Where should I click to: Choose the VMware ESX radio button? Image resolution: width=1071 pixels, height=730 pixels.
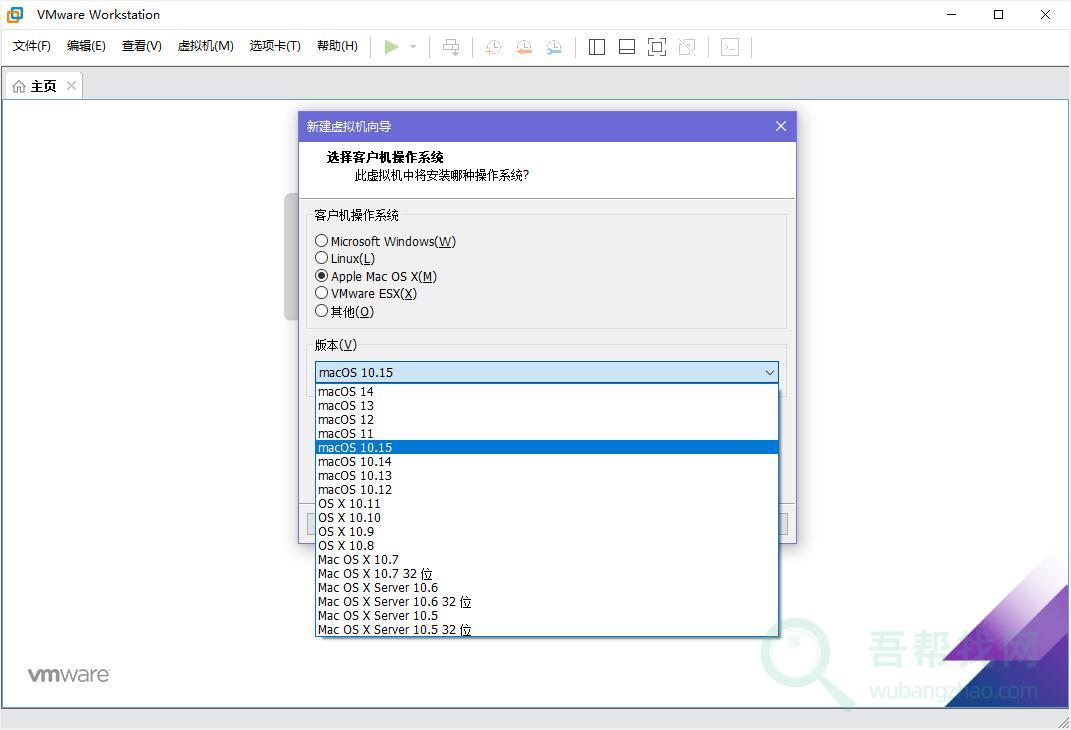click(321, 293)
